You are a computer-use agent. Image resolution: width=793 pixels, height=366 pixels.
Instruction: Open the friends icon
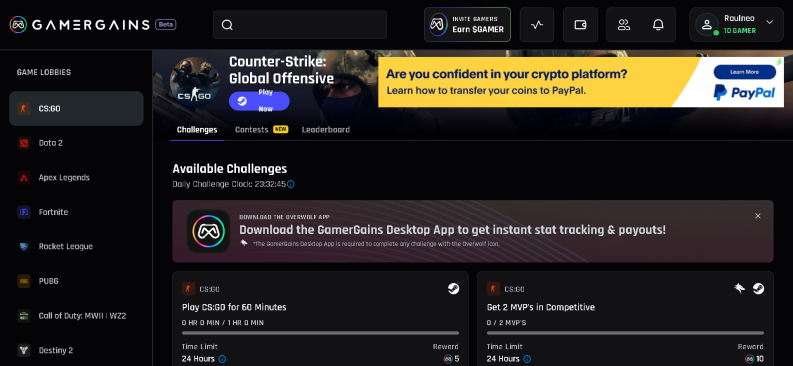(x=624, y=24)
